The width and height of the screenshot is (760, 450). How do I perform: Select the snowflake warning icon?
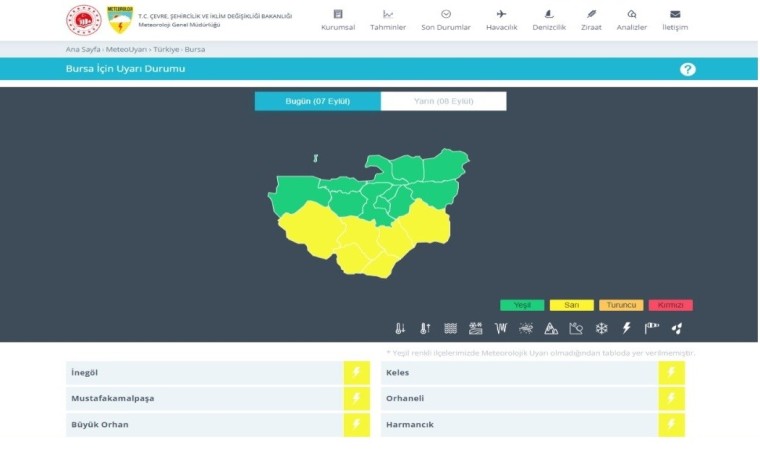601,328
